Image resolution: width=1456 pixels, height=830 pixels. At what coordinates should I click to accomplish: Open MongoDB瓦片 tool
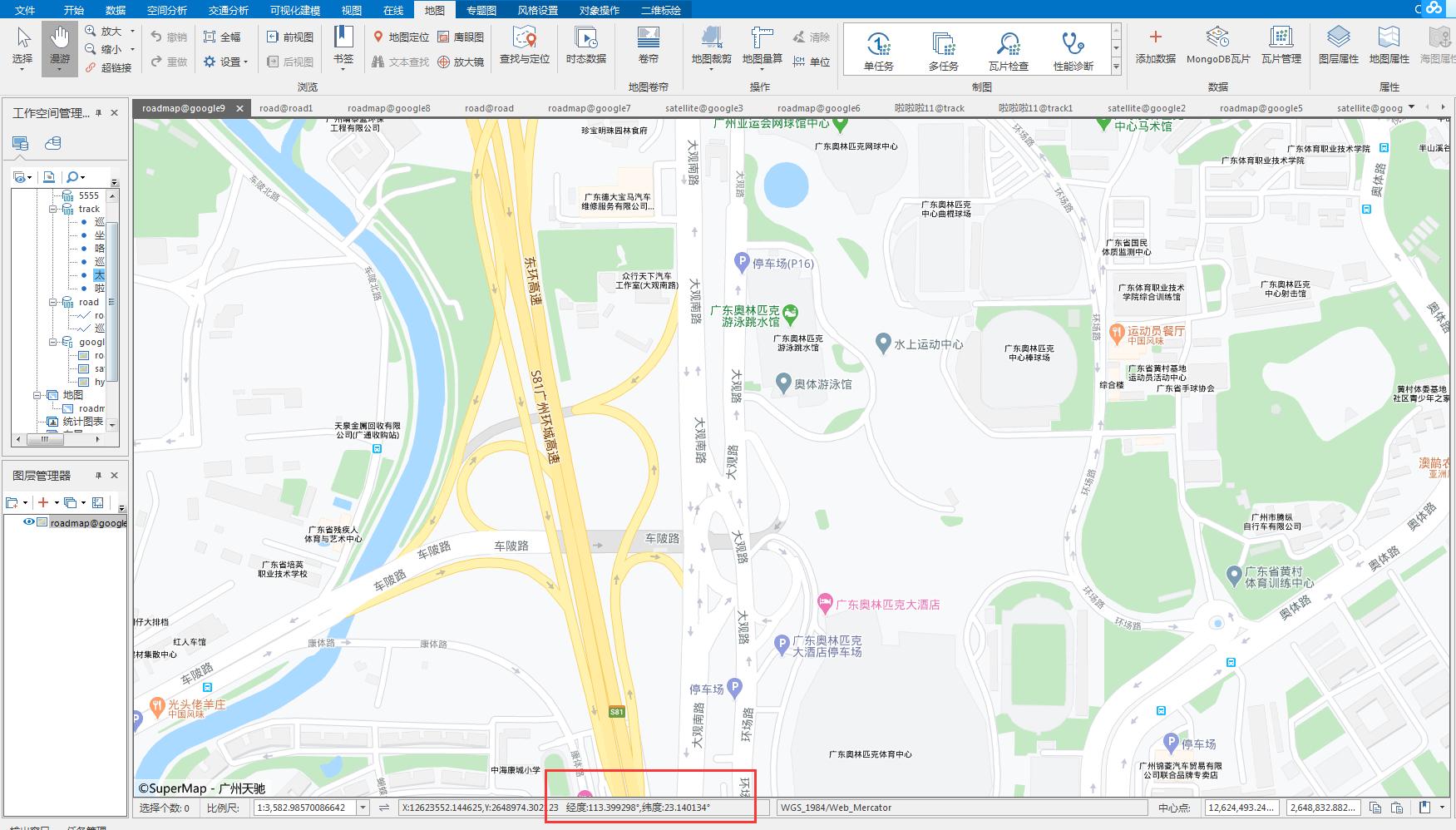pos(1218,46)
